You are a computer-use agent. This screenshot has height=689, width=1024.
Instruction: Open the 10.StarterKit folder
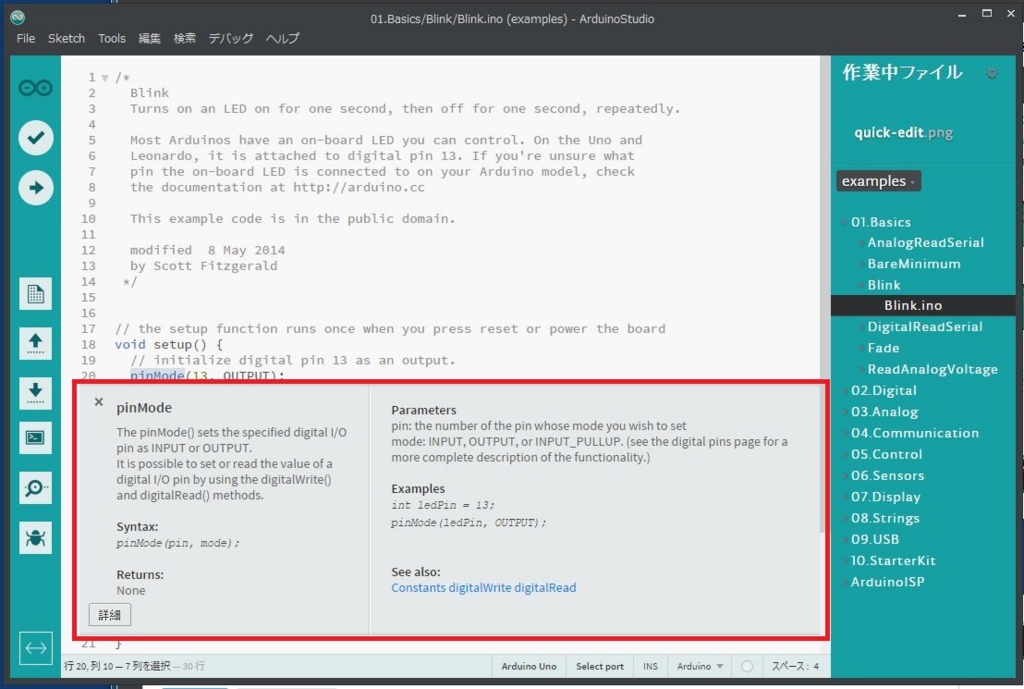(893, 561)
